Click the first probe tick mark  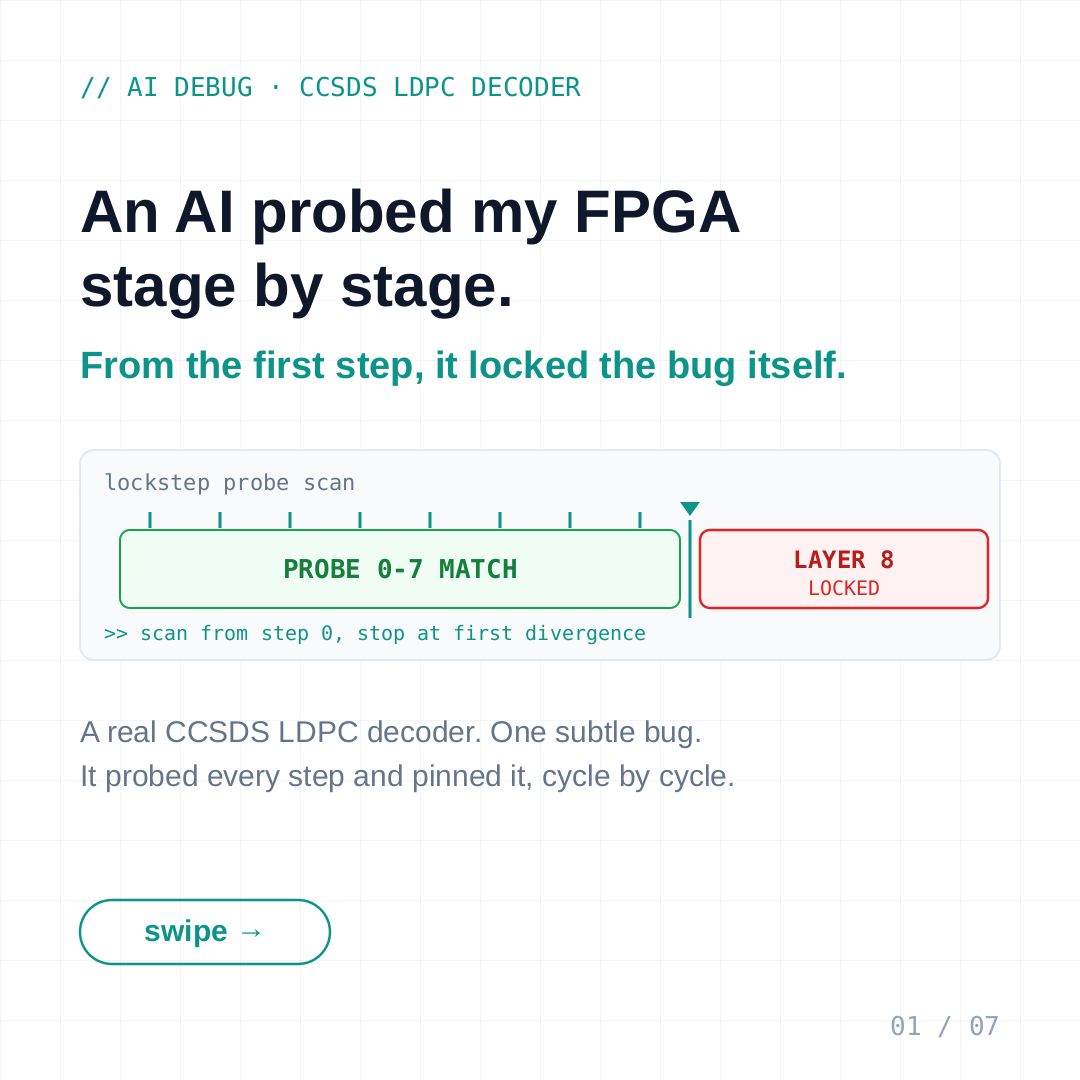149,520
